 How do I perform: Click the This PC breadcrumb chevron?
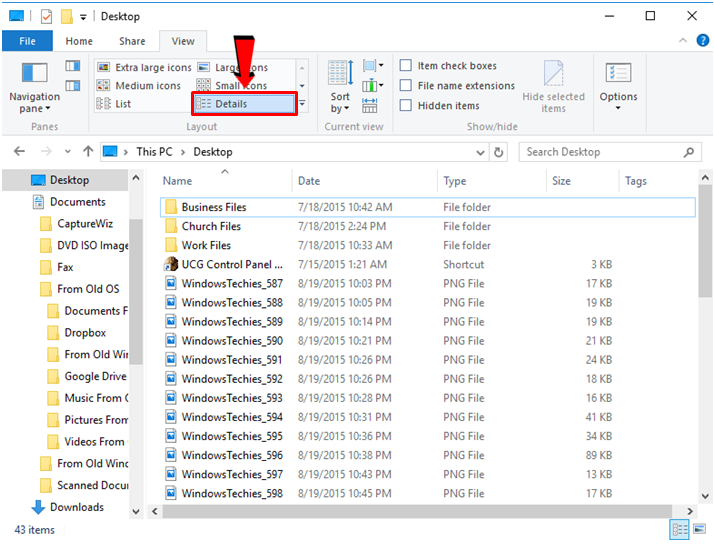point(183,152)
